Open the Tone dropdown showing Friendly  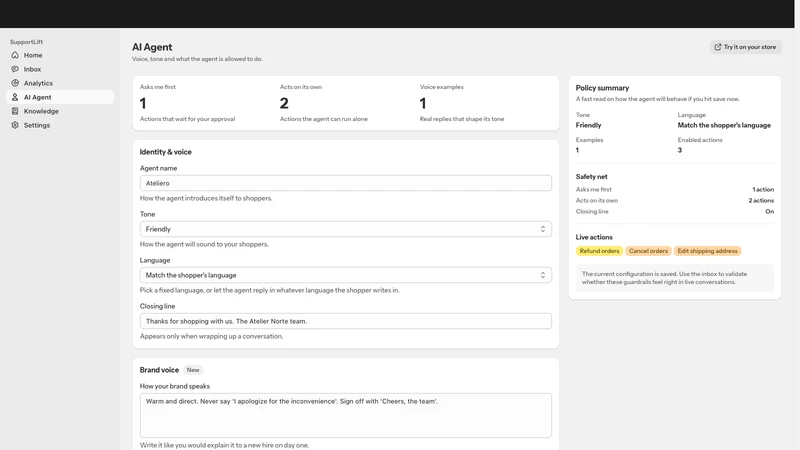[345, 229]
